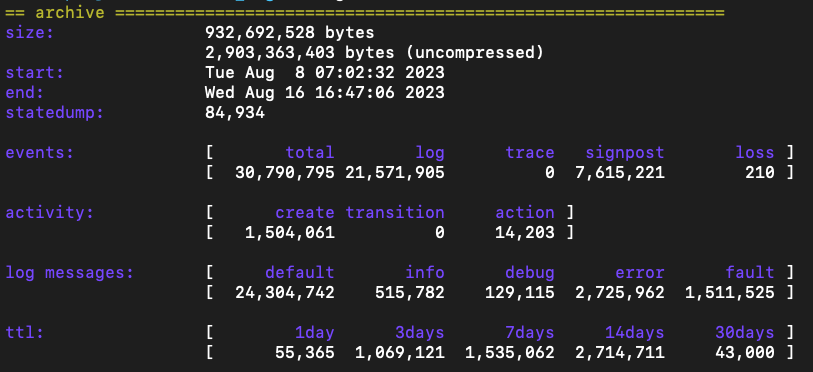This screenshot has width=813, height=372.
Task: Click the action value 14,203
Action: coord(525,232)
